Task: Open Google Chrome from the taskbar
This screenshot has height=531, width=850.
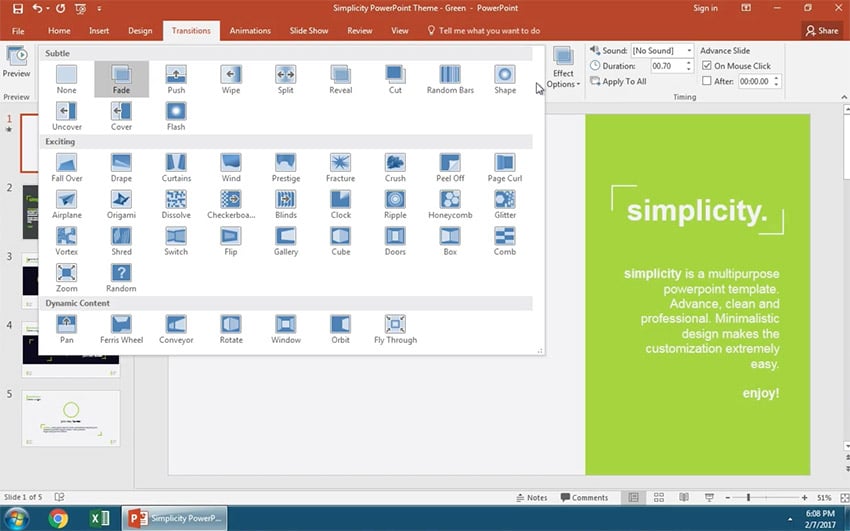Action: pos(58,519)
